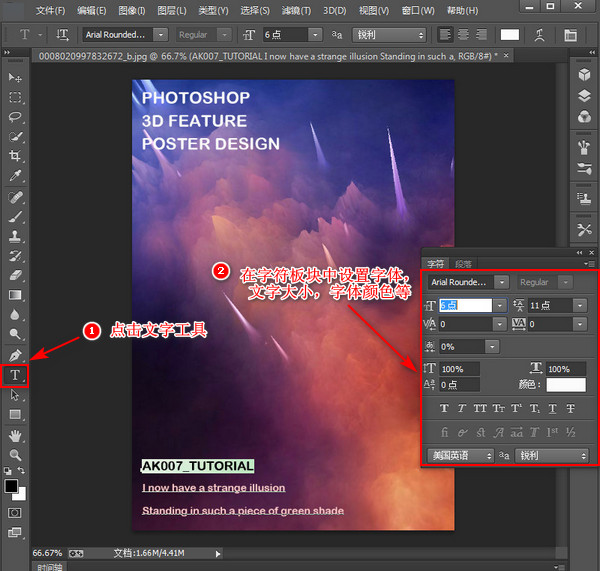This screenshot has width=600, height=571.
Task: Select the History Brush tool
Action: (x=15, y=256)
